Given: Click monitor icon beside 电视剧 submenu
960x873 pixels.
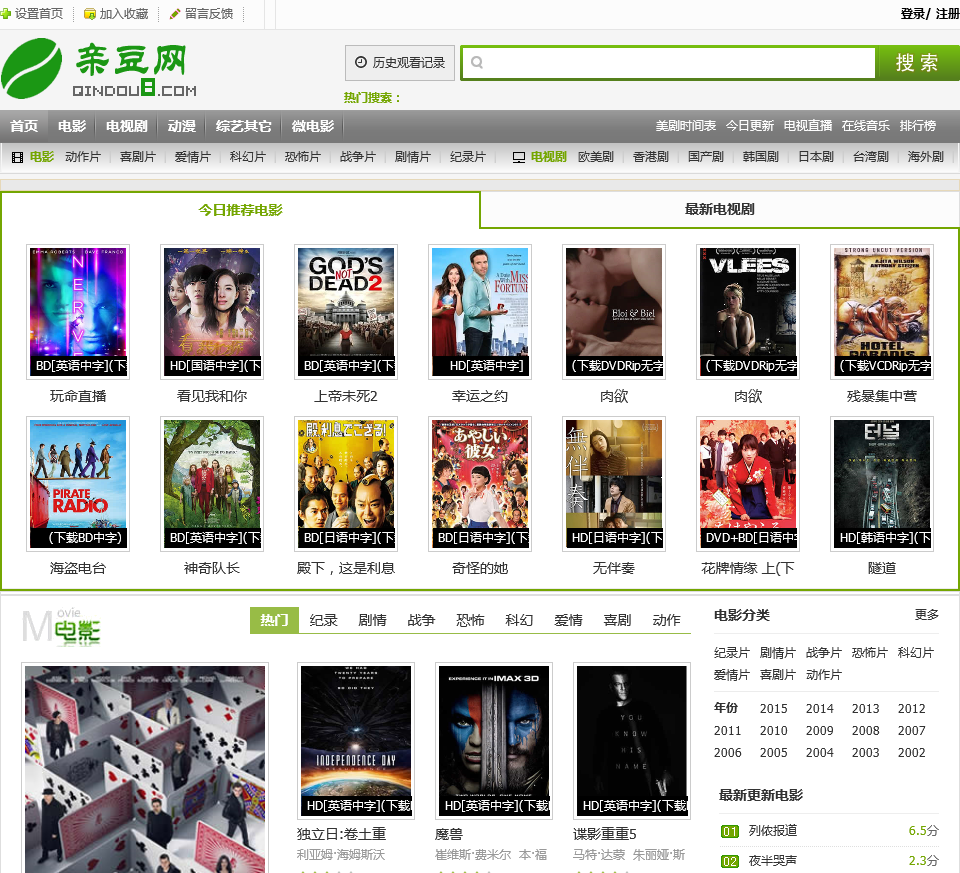Looking at the screenshot, I should (x=519, y=157).
